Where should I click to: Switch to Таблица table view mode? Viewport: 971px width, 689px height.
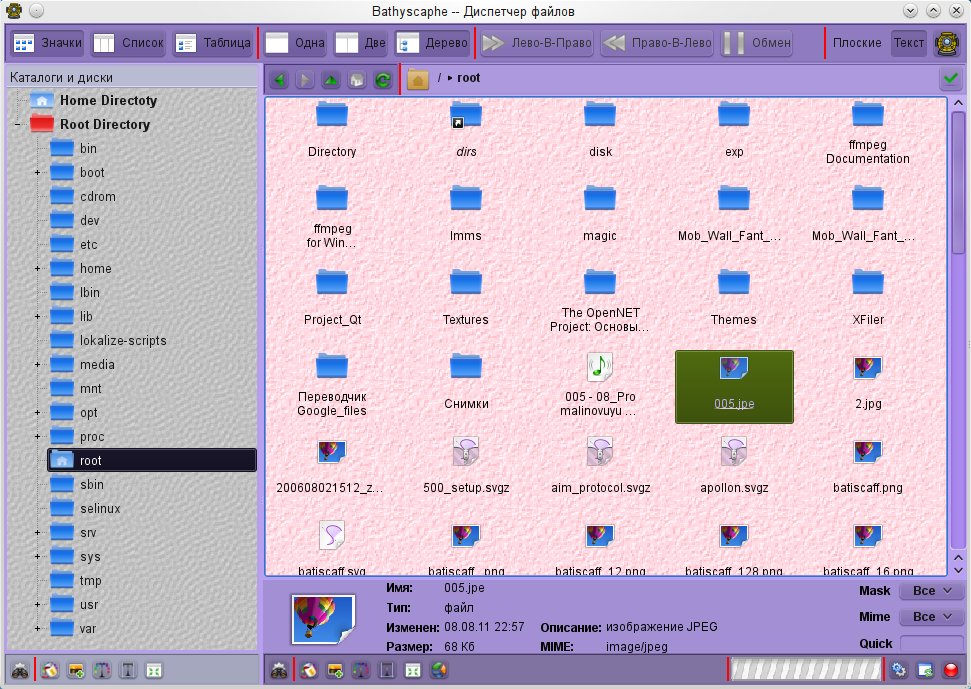coord(213,43)
